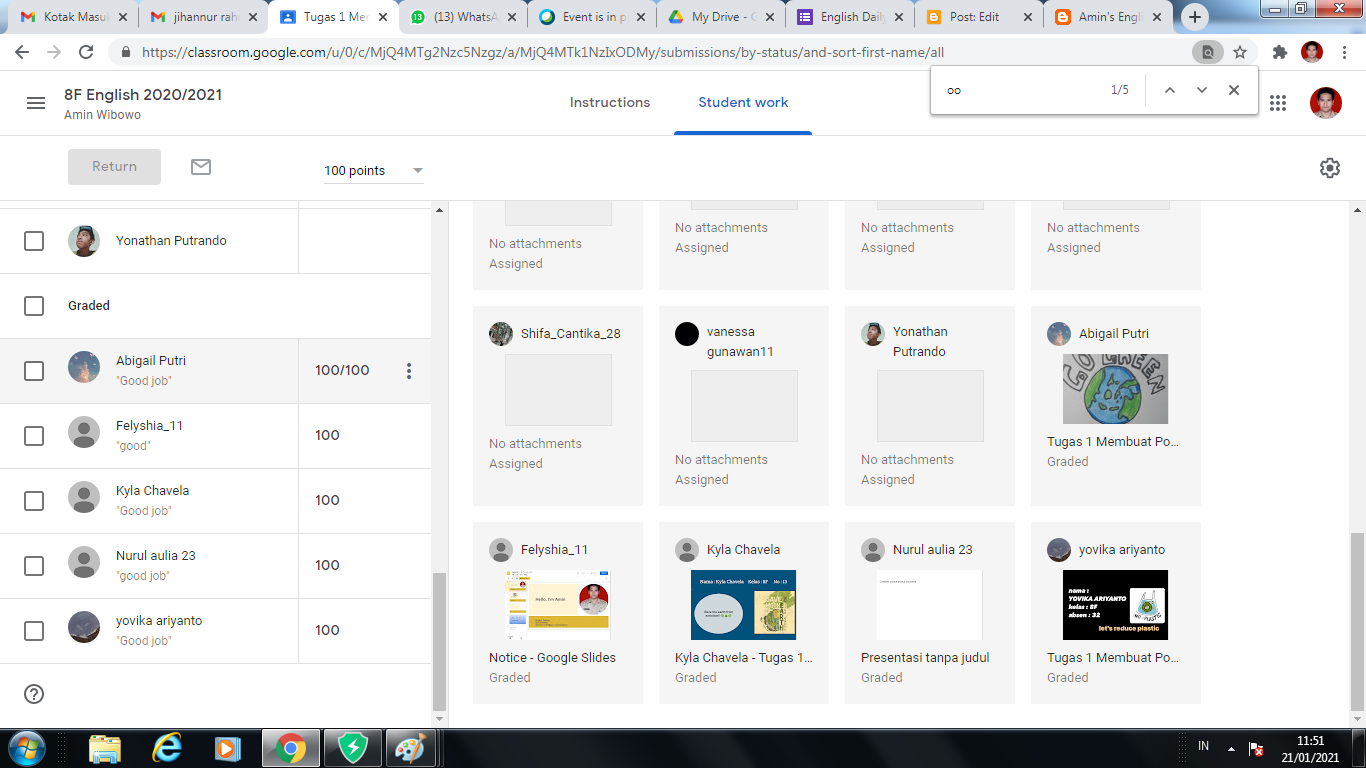
Task: Close the find-in-page bar
Action: tap(1234, 90)
